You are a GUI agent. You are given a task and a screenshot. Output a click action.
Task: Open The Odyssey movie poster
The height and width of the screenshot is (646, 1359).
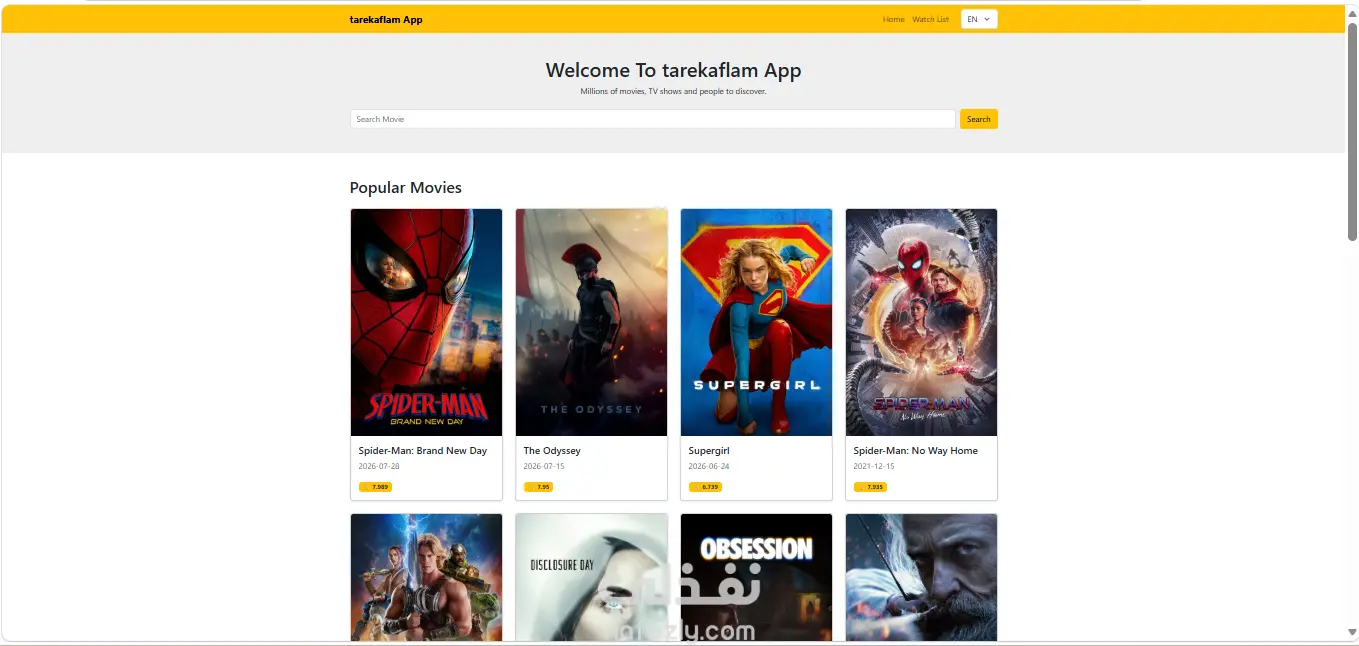coord(591,322)
